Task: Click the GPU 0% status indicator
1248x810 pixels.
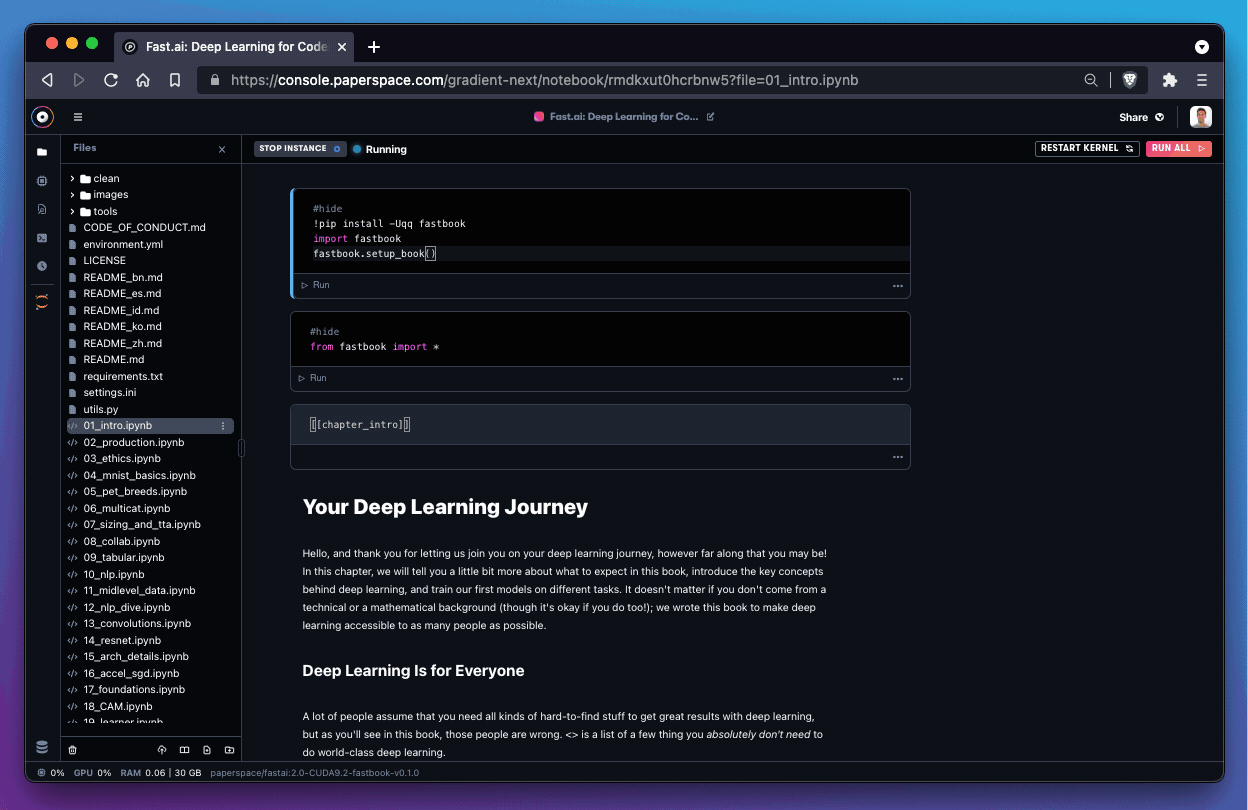Action: pyautogui.click(x=92, y=773)
